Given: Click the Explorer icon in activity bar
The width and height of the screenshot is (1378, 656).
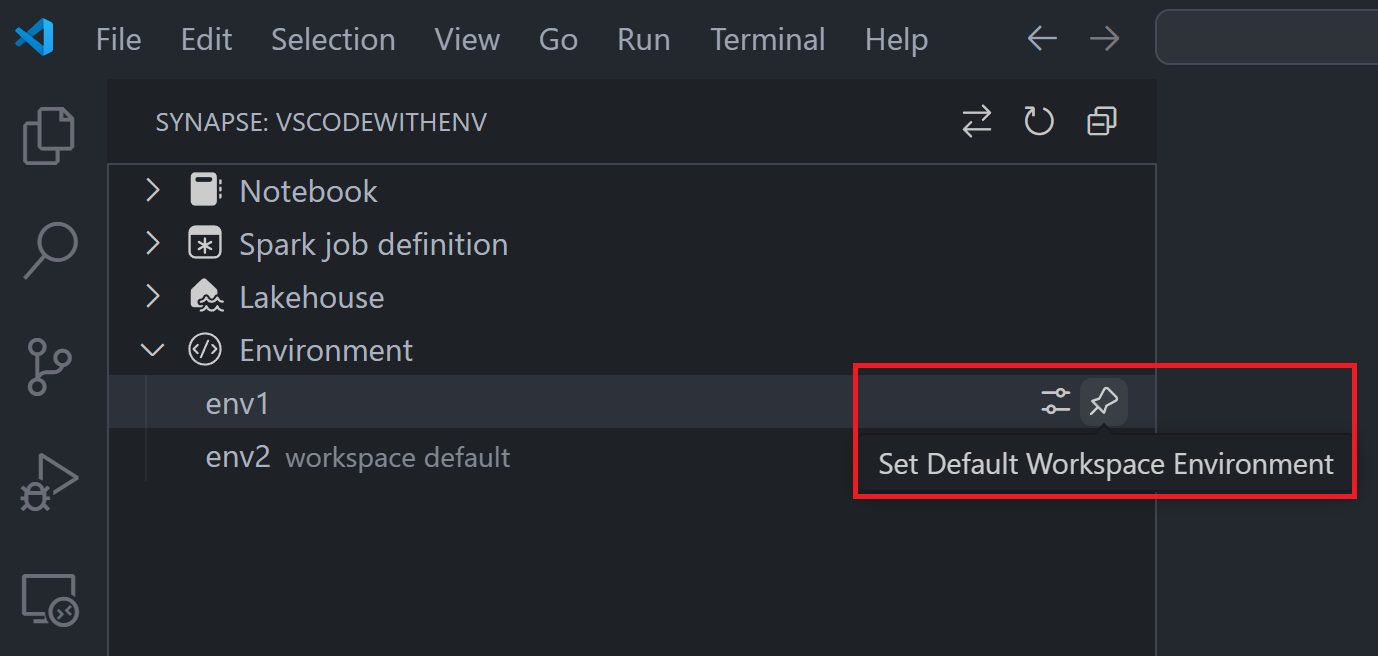Looking at the screenshot, I should [47, 135].
